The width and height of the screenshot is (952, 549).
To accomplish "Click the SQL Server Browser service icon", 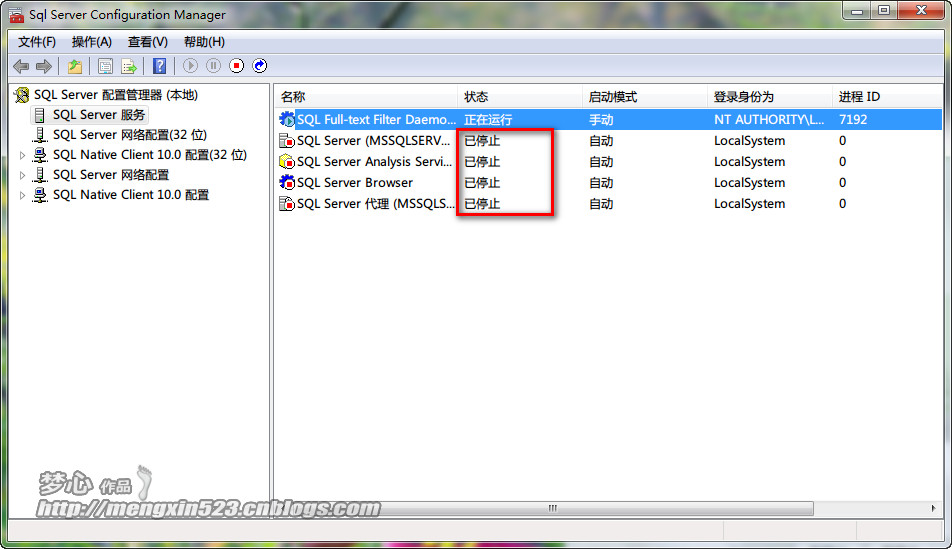I will click(287, 182).
